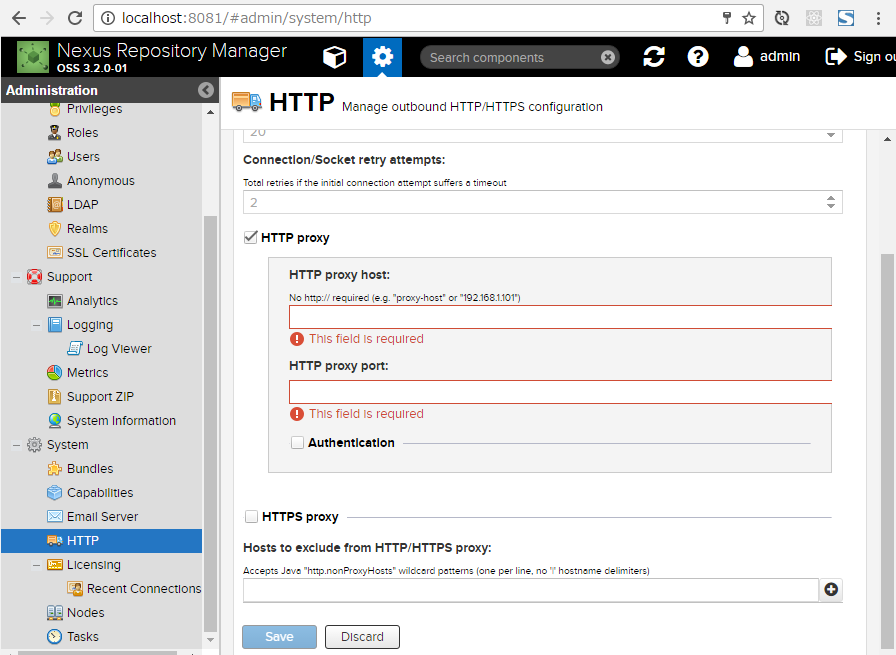Discard the pending changes
This screenshot has height=655, width=896.
tap(362, 636)
